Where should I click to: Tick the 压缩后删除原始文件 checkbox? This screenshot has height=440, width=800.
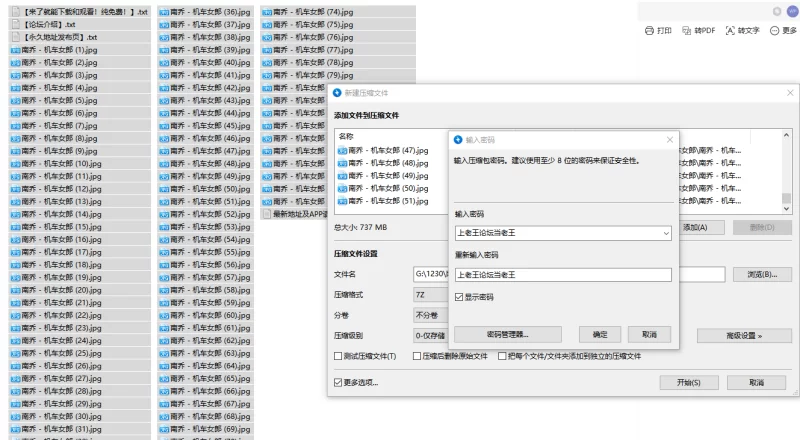[417, 356]
